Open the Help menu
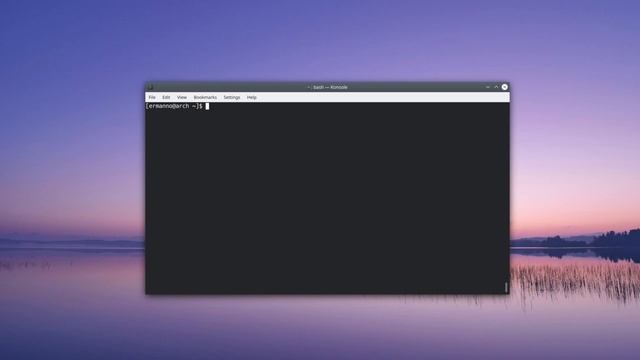This screenshot has height=360, width=640. [x=251, y=98]
